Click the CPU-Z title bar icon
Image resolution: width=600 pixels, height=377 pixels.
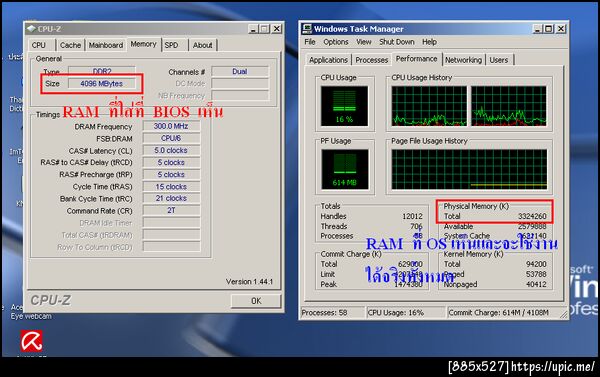coord(31,29)
